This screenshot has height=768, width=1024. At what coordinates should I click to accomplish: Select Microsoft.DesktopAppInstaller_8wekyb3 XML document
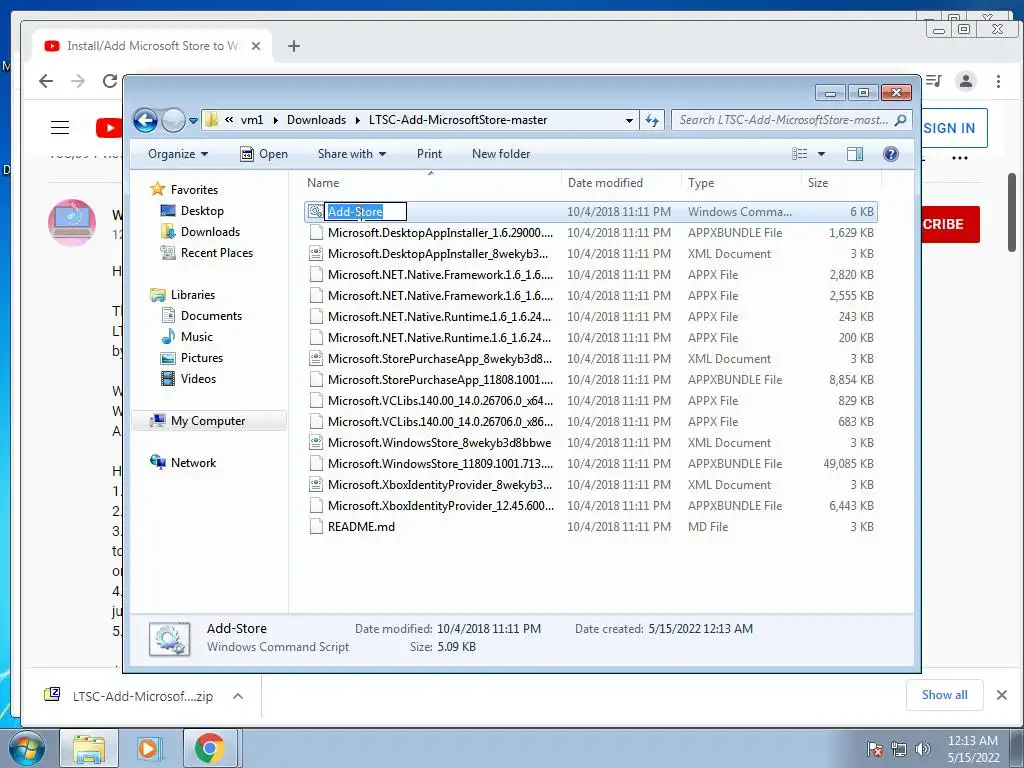coord(590,253)
